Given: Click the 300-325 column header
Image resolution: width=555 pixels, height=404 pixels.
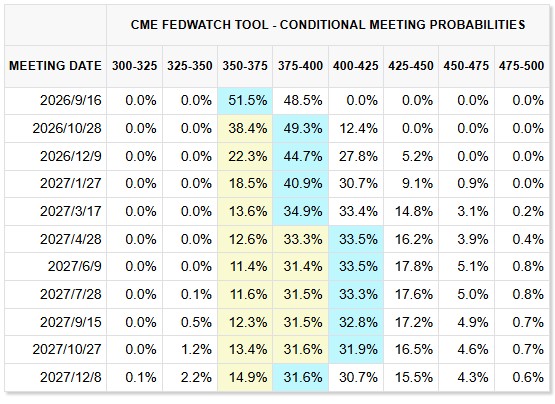Looking at the screenshot, I should click(135, 66).
